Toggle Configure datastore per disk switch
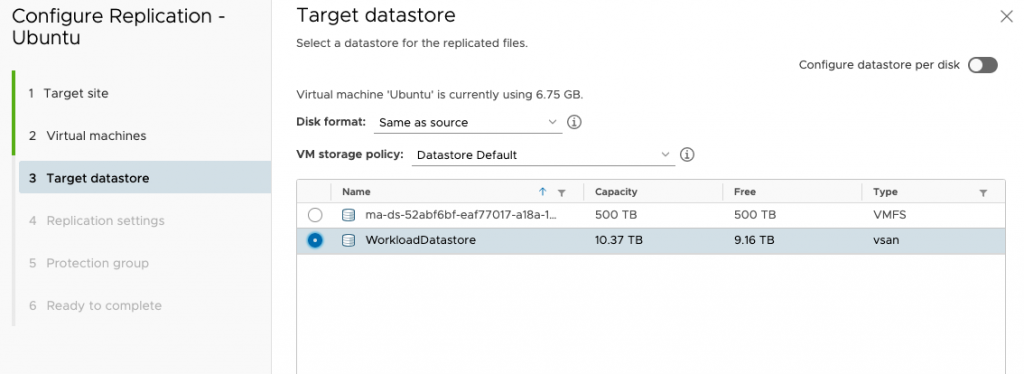 [982, 65]
